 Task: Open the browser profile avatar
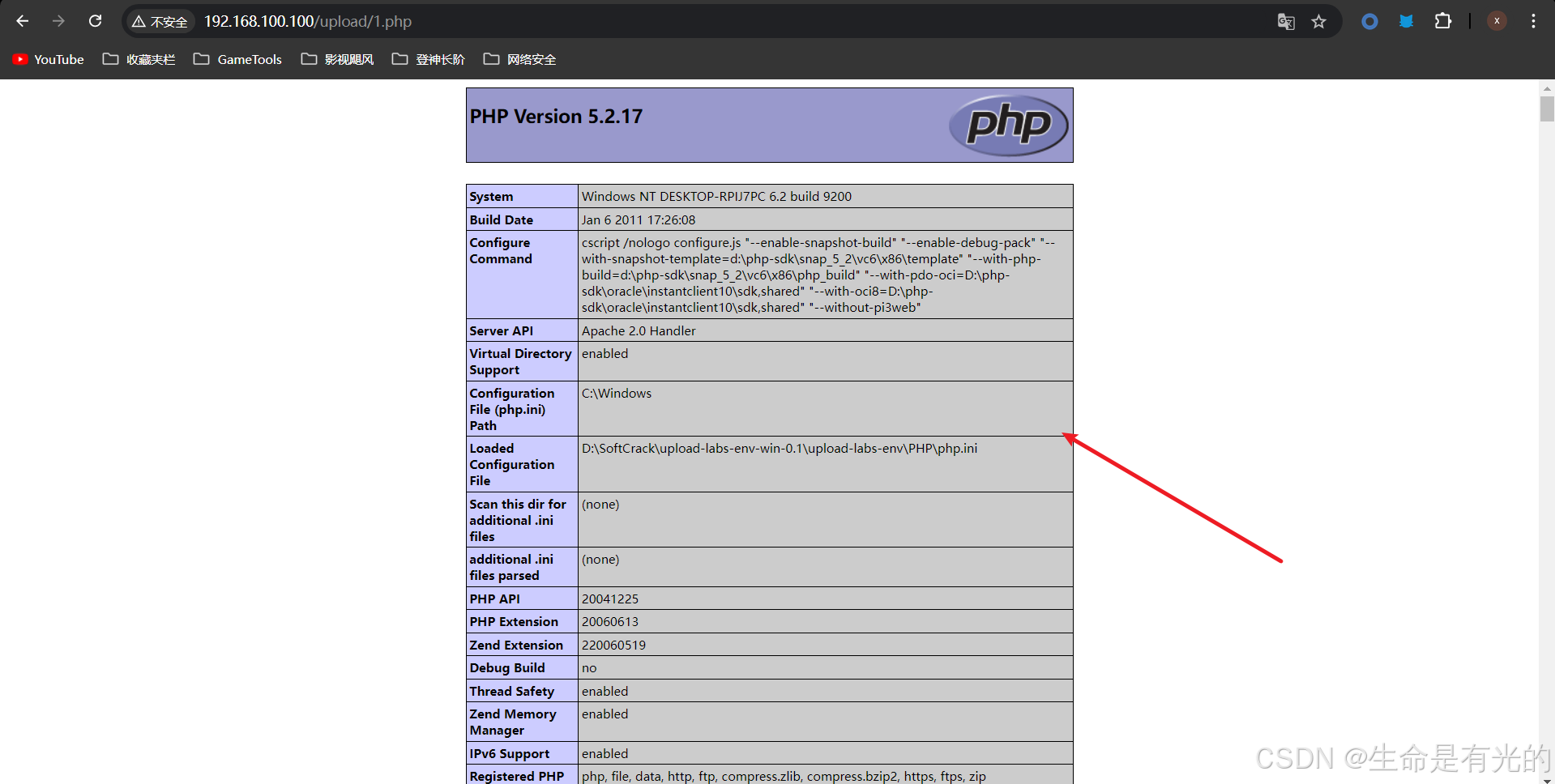coord(1497,21)
